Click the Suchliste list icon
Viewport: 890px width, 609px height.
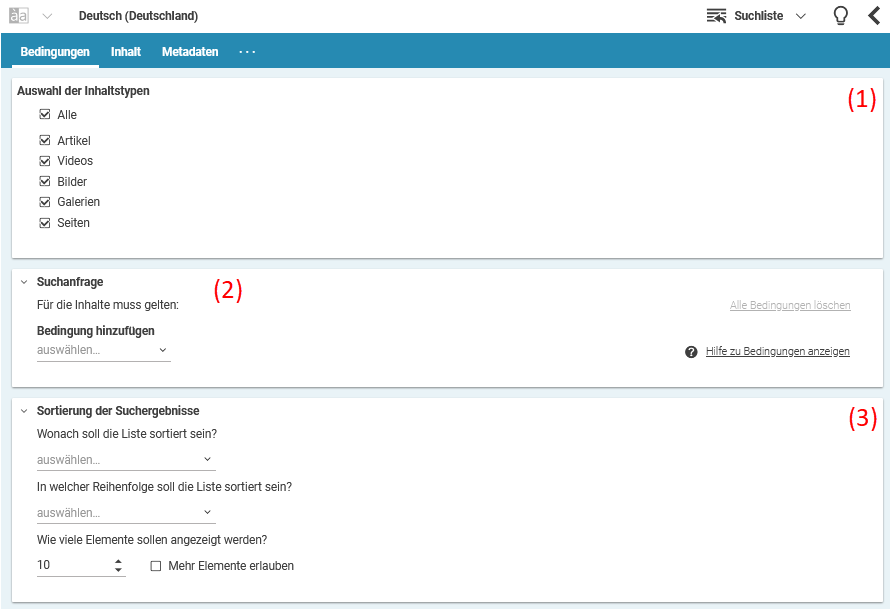point(717,15)
